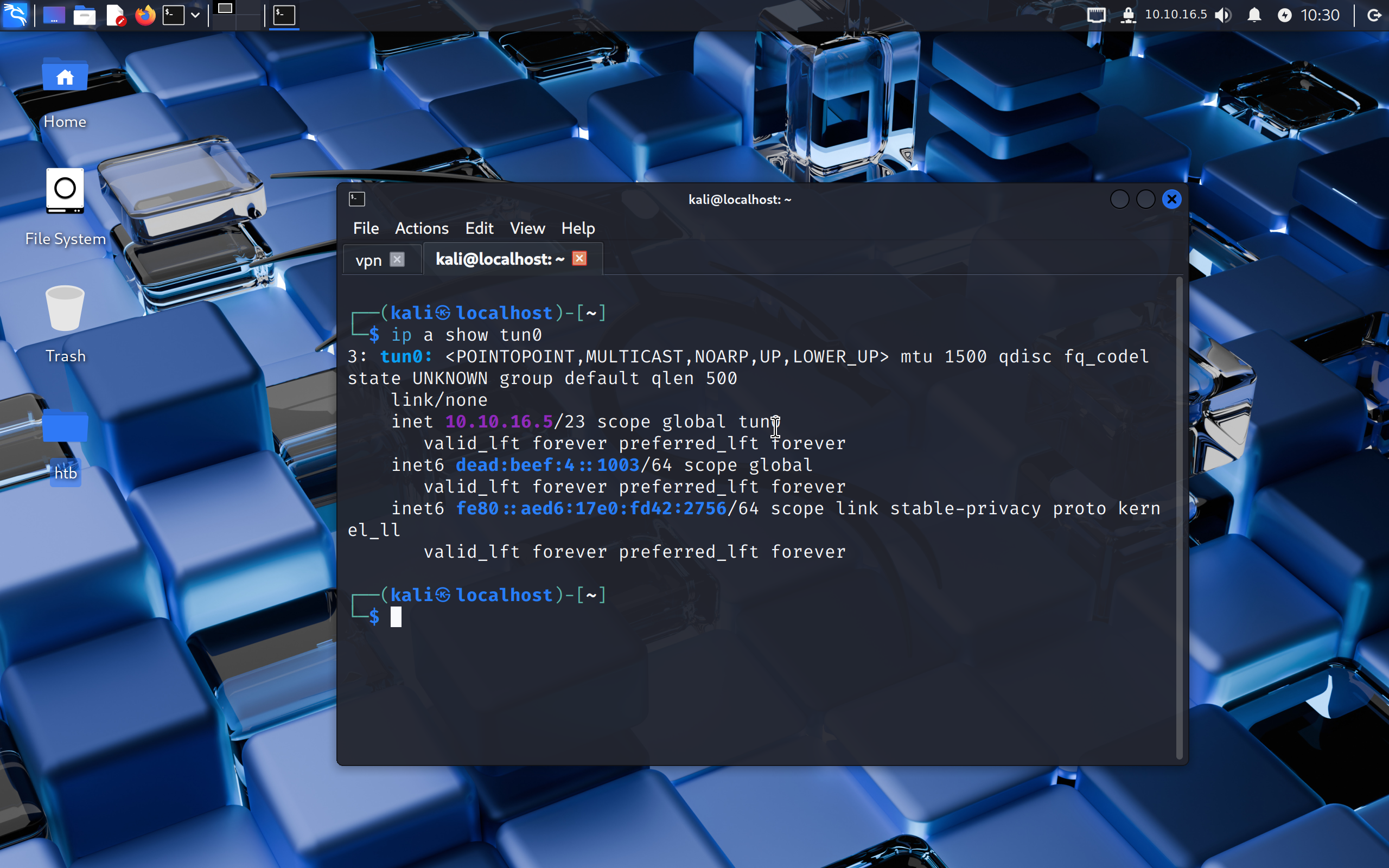Image resolution: width=1389 pixels, height=868 pixels.
Task: Open the file manager from the panel
Action: click(x=85, y=15)
